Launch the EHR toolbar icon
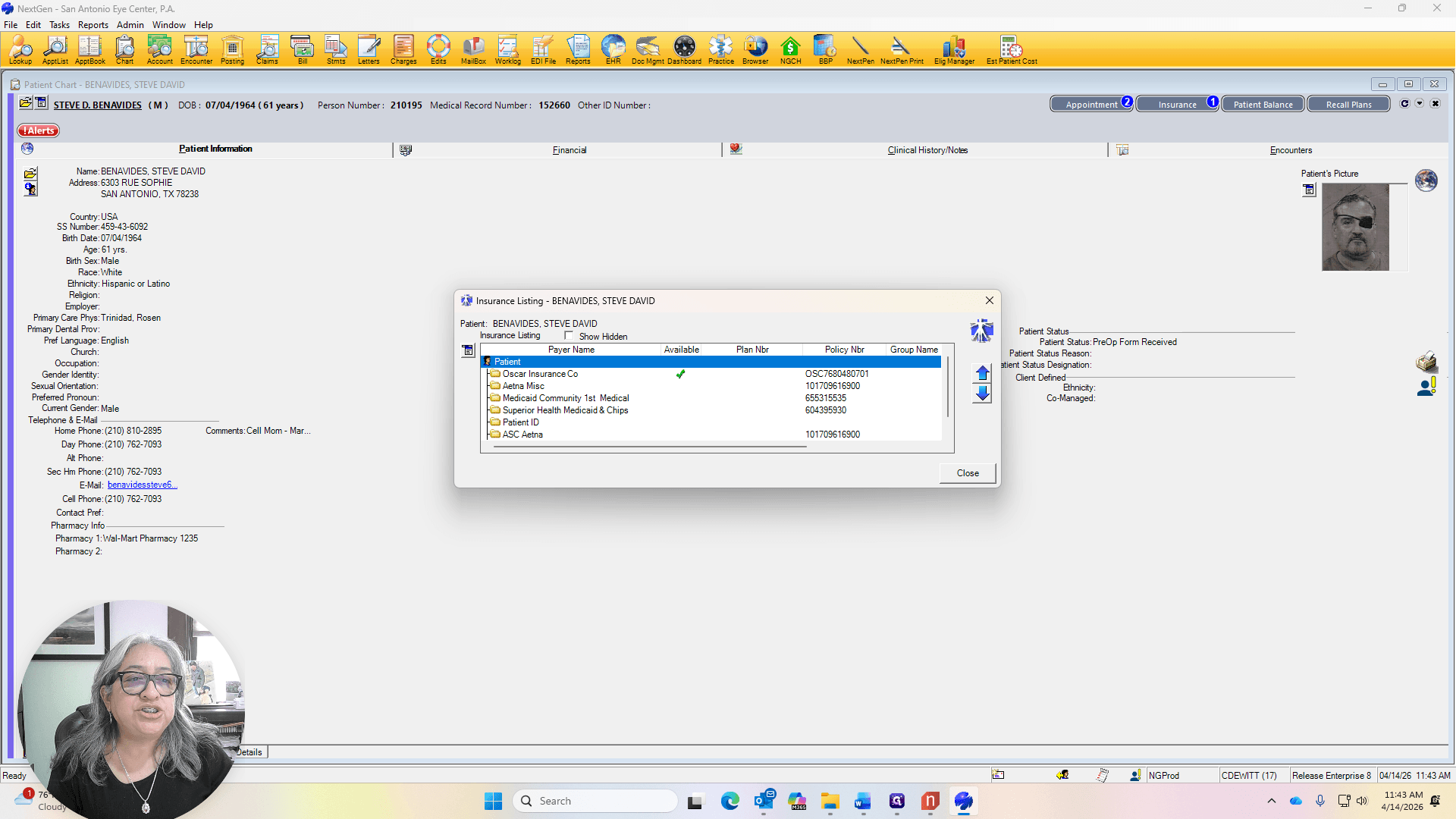Viewport: 1456px width, 819px height. click(x=613, y=50)
